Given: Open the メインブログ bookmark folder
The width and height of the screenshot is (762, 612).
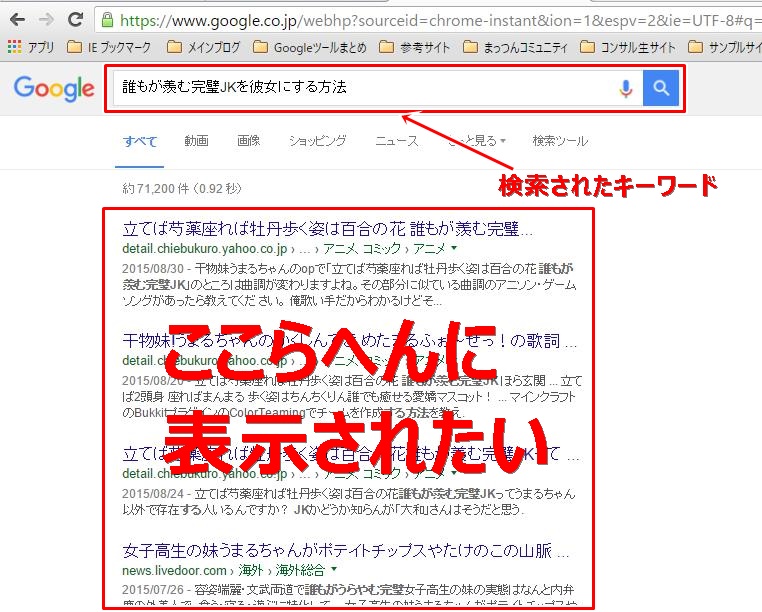Looking at the screenshot, I should click(x=204, y=47).
